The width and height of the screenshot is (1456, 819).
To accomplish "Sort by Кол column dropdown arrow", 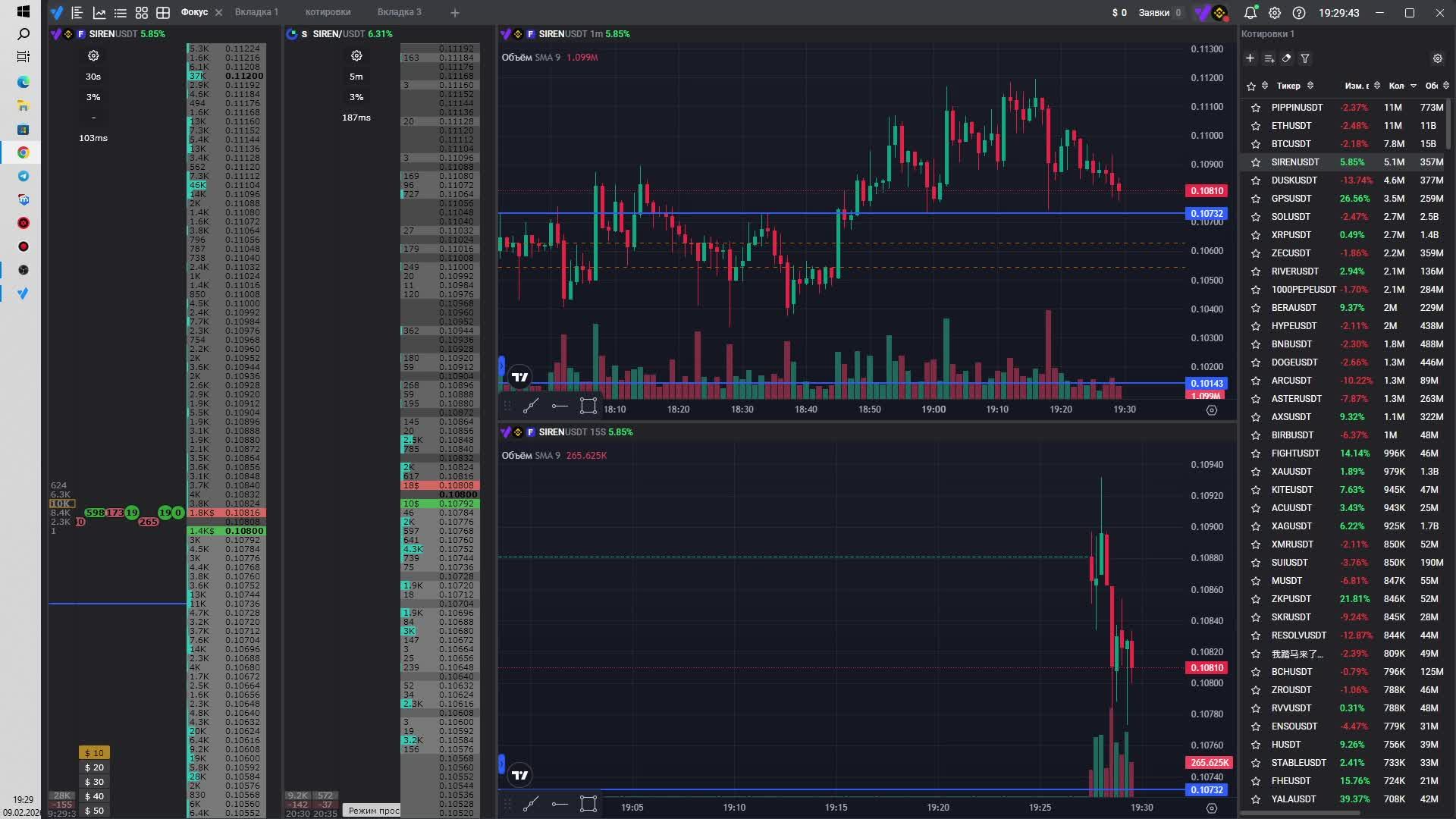I will pos(1414,86).
